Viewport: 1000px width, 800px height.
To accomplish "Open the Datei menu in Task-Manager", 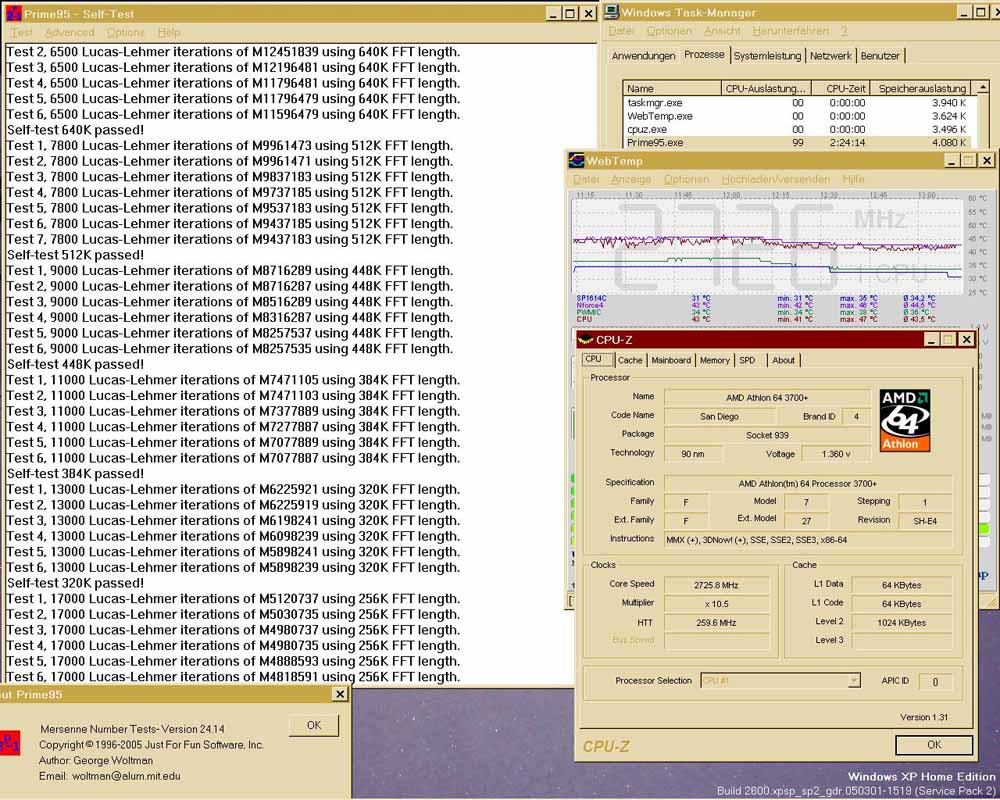I will 621,31.
